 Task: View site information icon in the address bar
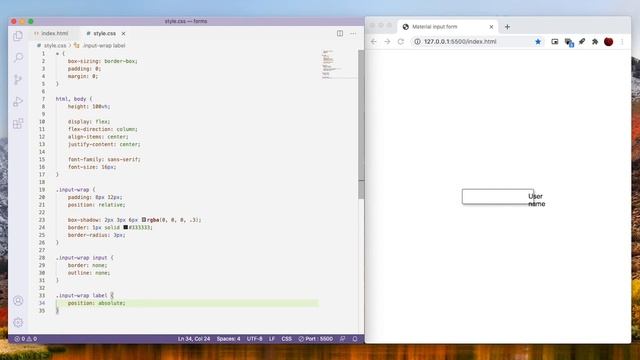417,42
